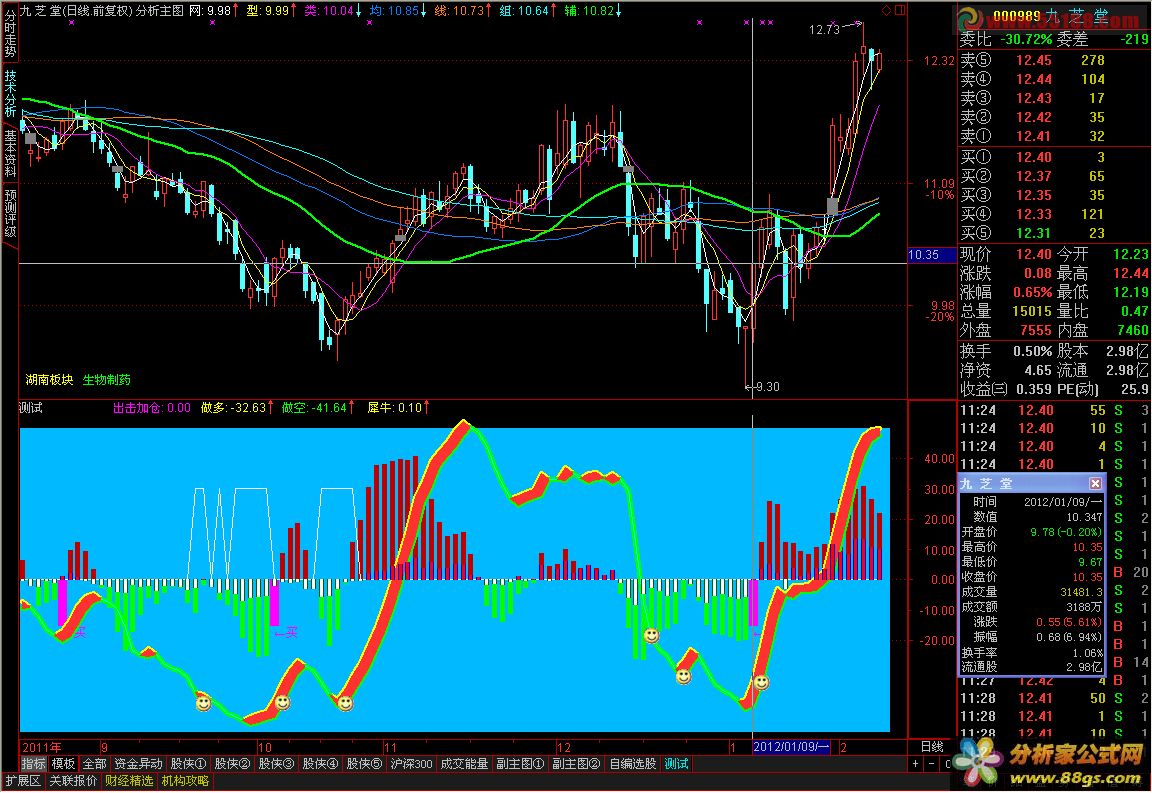Open the 基本资料 side tab
The height and width of the screenshot is (793, 1152).
click(x=10, y=154)
